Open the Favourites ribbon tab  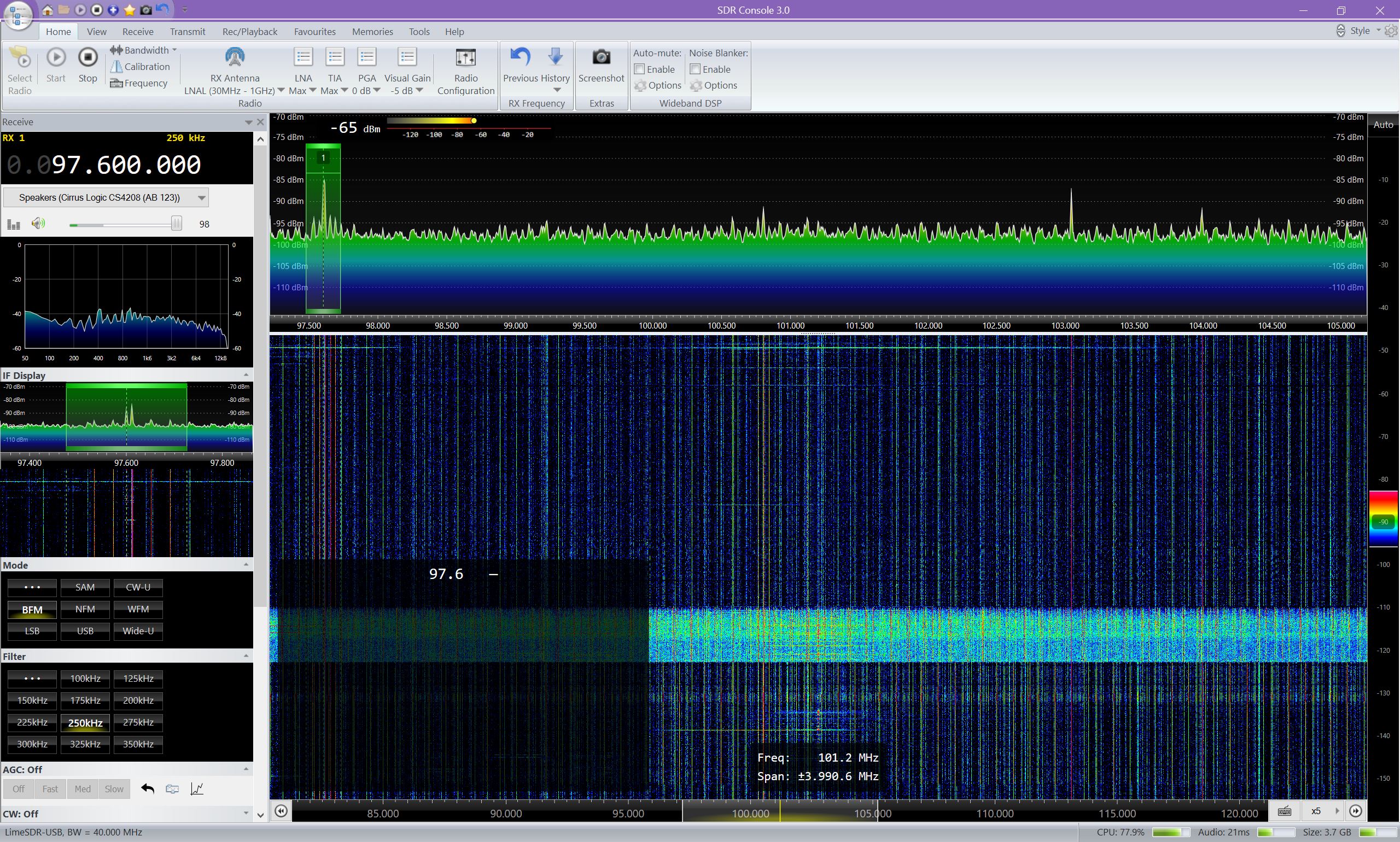tap(314, 31)
